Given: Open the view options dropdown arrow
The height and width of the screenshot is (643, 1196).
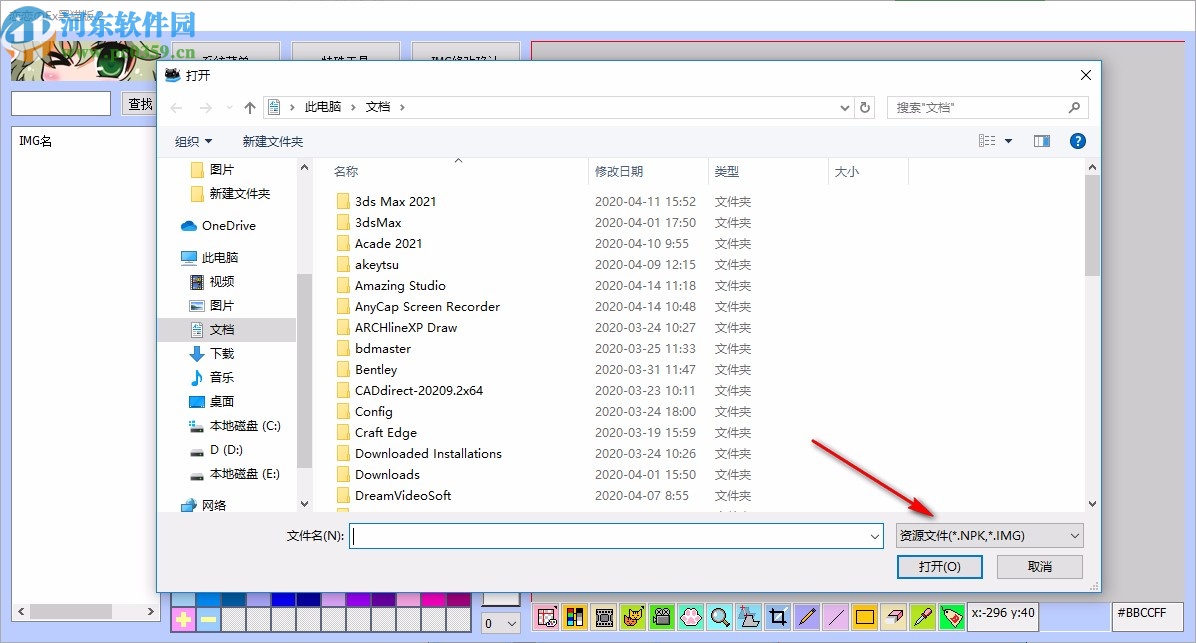Looking at the screenshot, I should [1008, 141].
